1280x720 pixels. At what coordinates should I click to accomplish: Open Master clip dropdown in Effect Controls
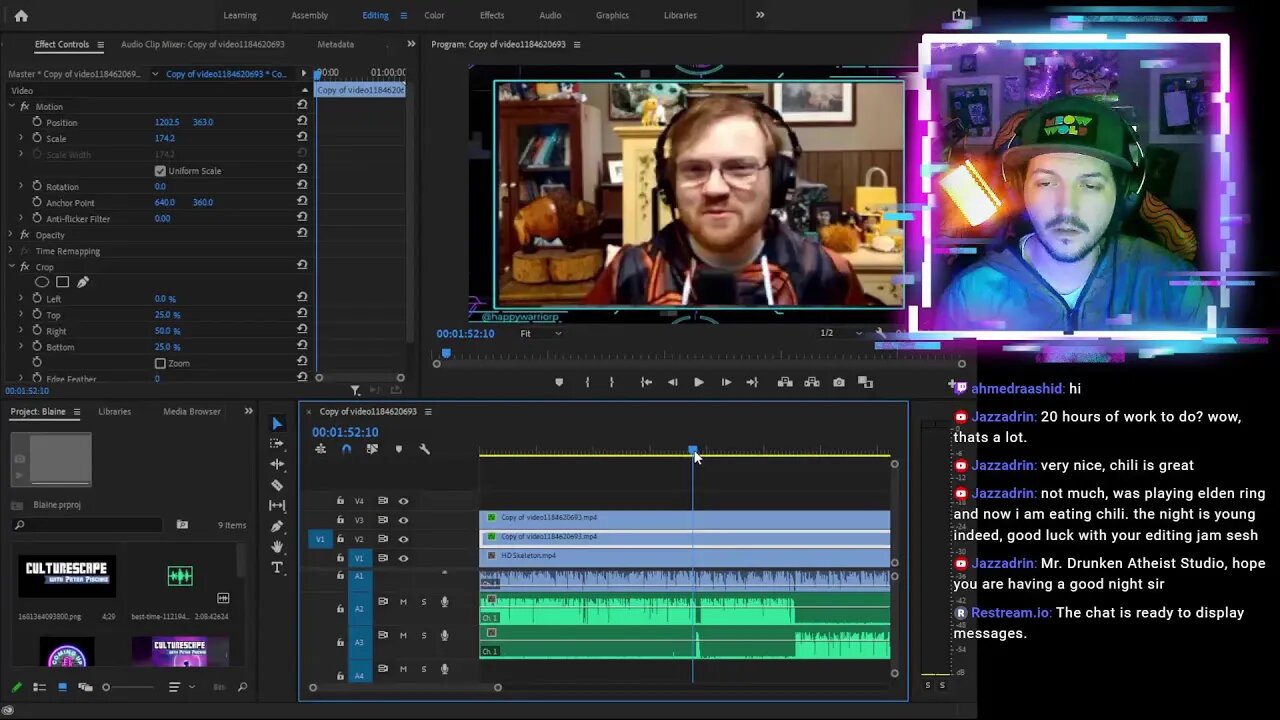click(x=154, y=74)
